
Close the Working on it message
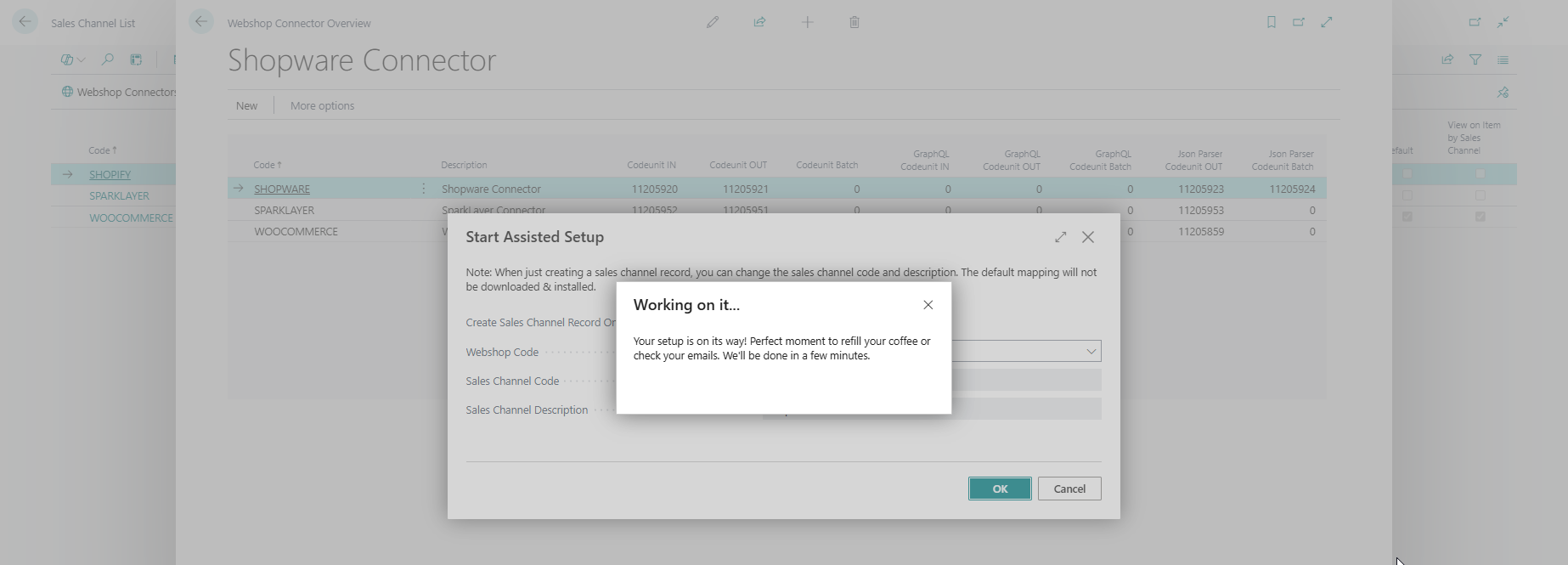[x=928, y=305]
